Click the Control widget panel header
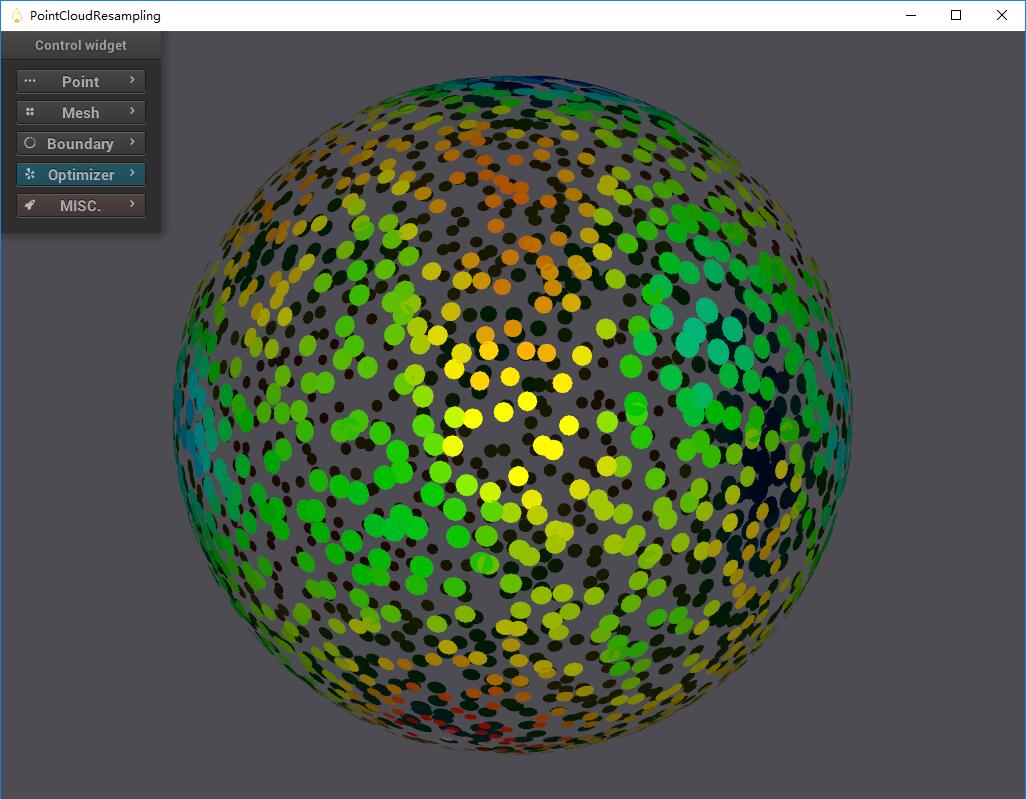This screenshot has width=1026, height=799. tap(81, 45)
